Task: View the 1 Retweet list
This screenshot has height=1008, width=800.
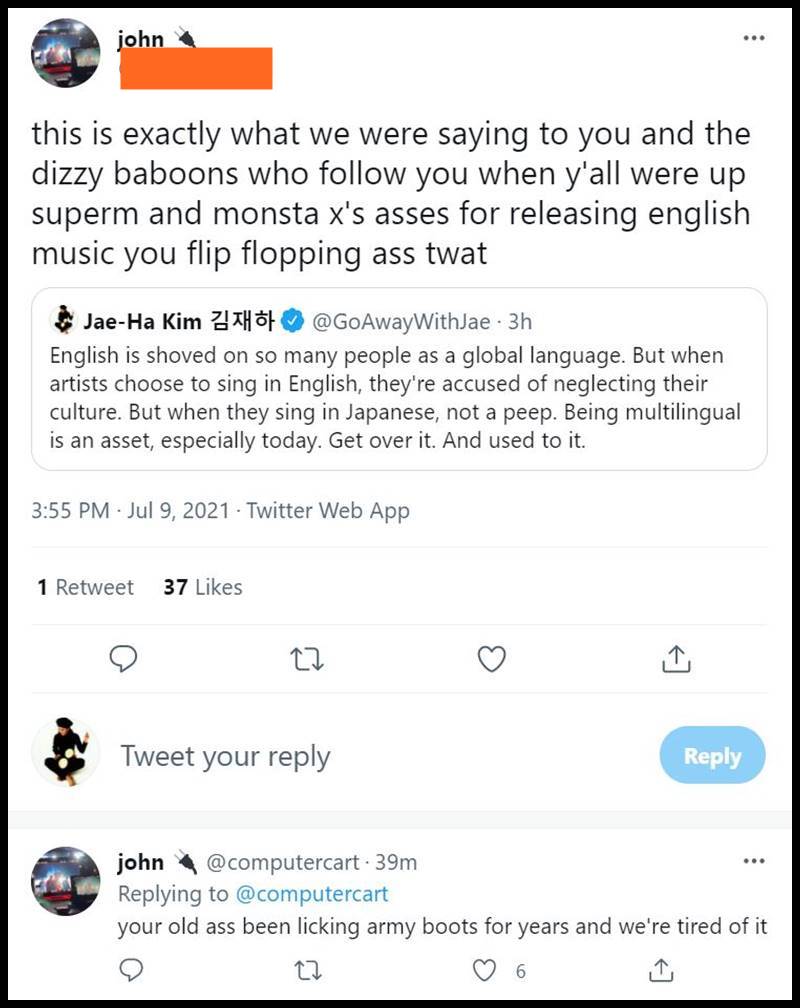Action: click(85, 587)
